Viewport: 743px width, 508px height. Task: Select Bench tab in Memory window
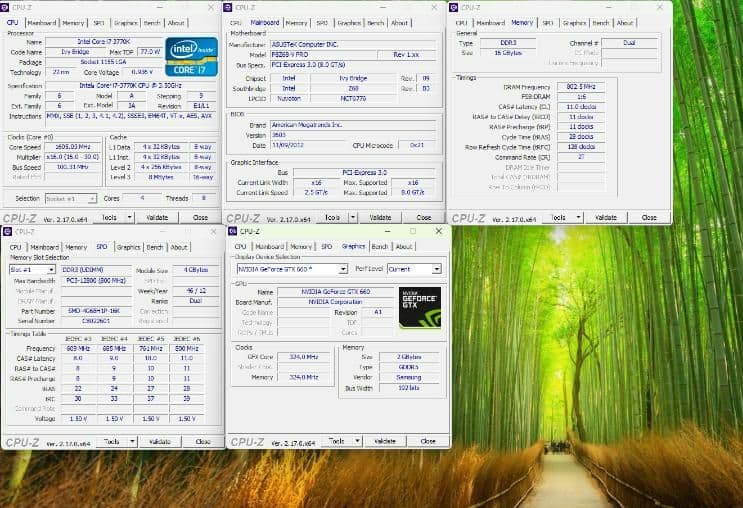[x=601, y=23]
